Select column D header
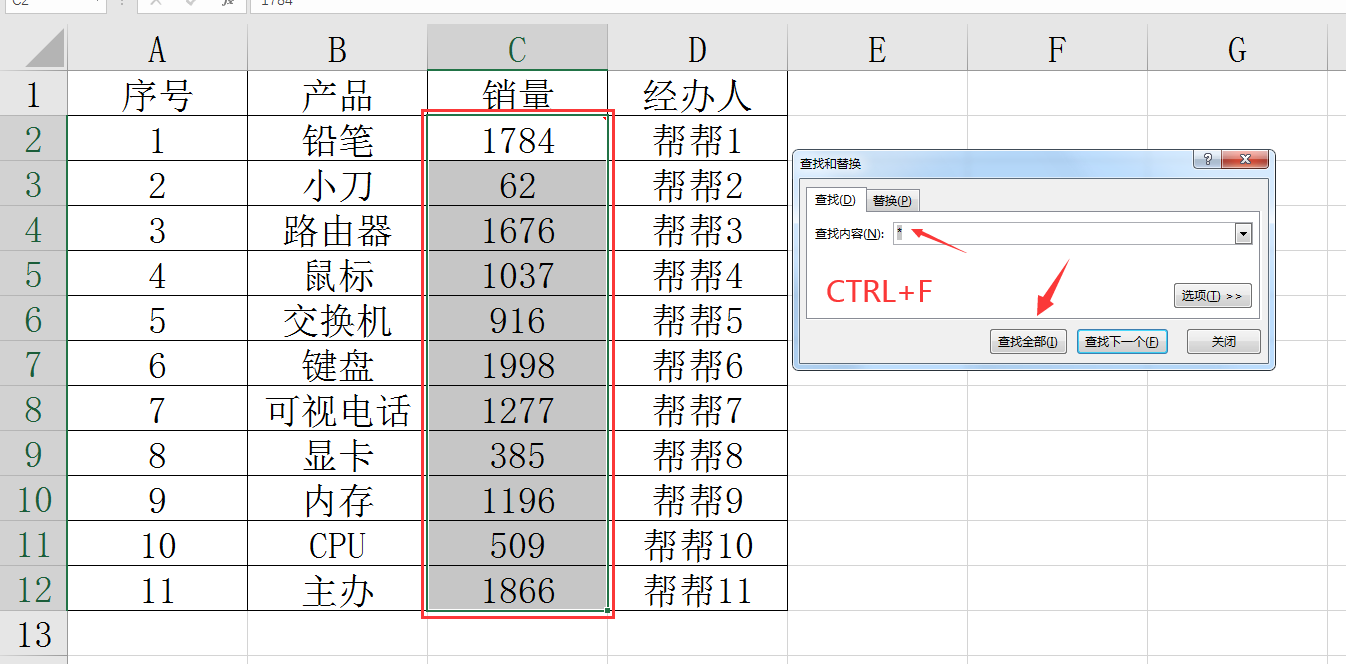1346x664 pixels. (x=697, y=48)
